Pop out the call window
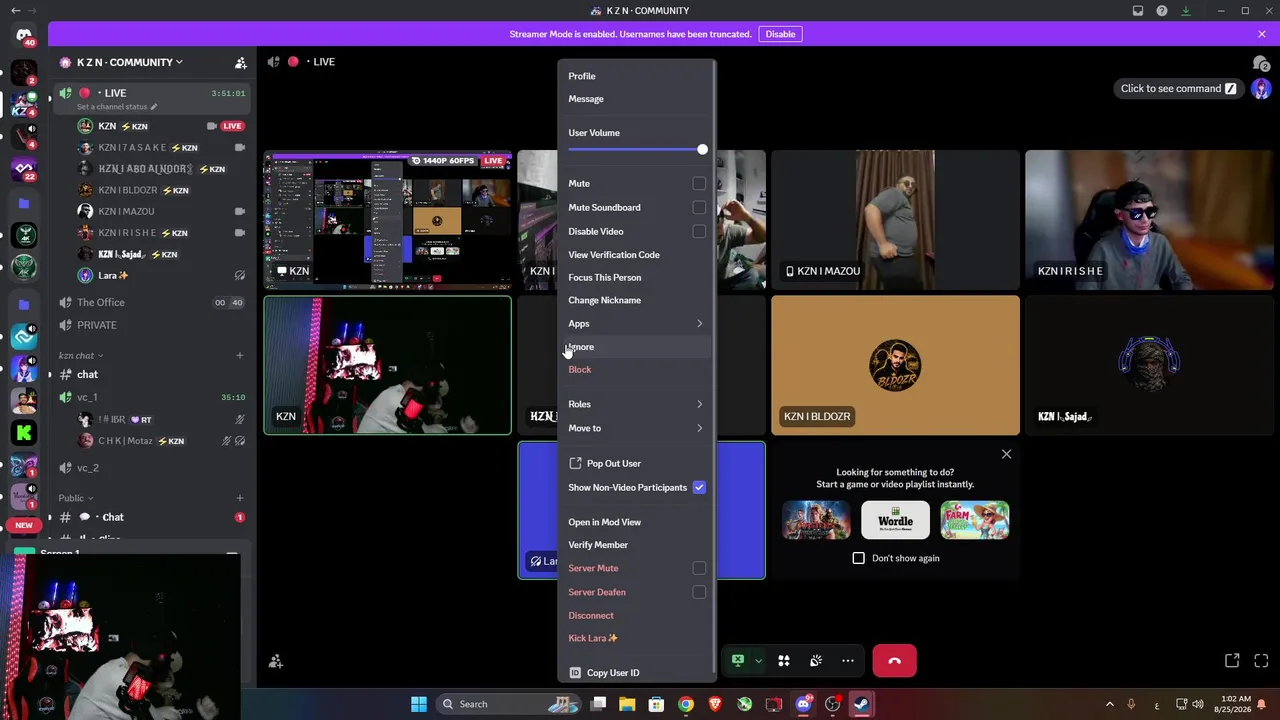 [1232, 661]
